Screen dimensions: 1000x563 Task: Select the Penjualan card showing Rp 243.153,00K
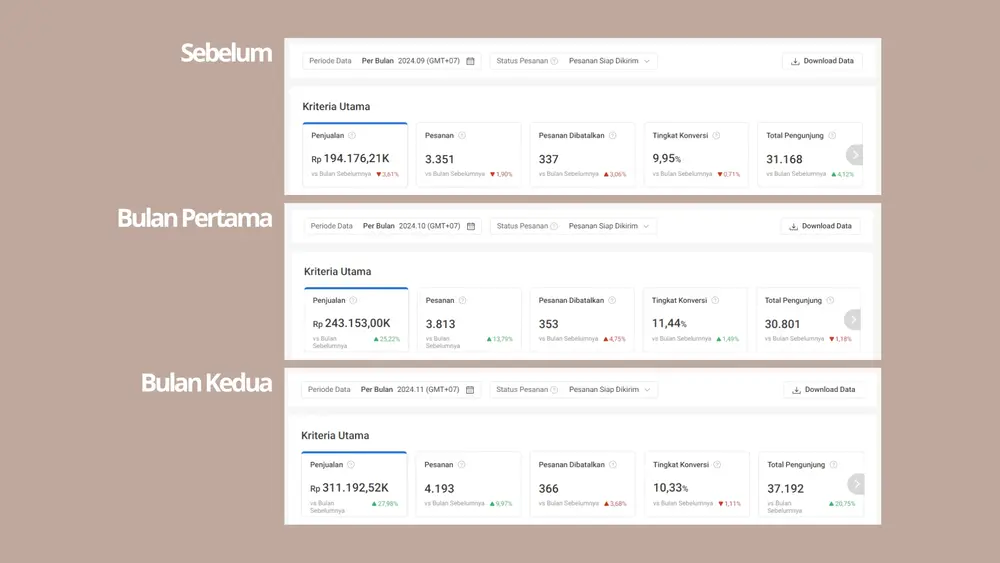[x=356, y=320]
